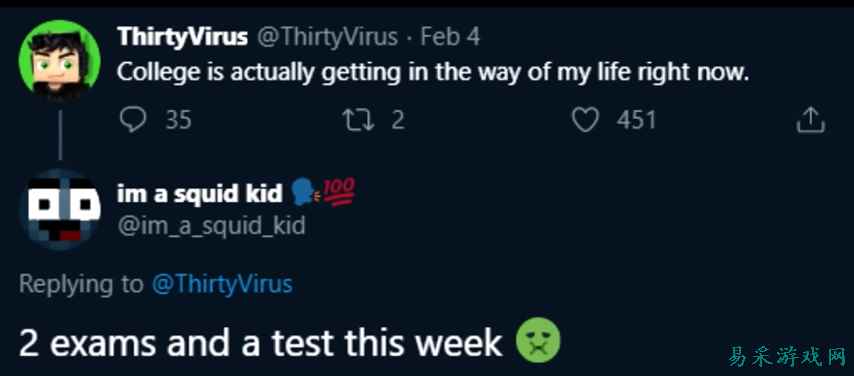Open the im a squid kid display name
Viewport: 854px width, 376px height.
pyautogui.click(x=200, y=193)
